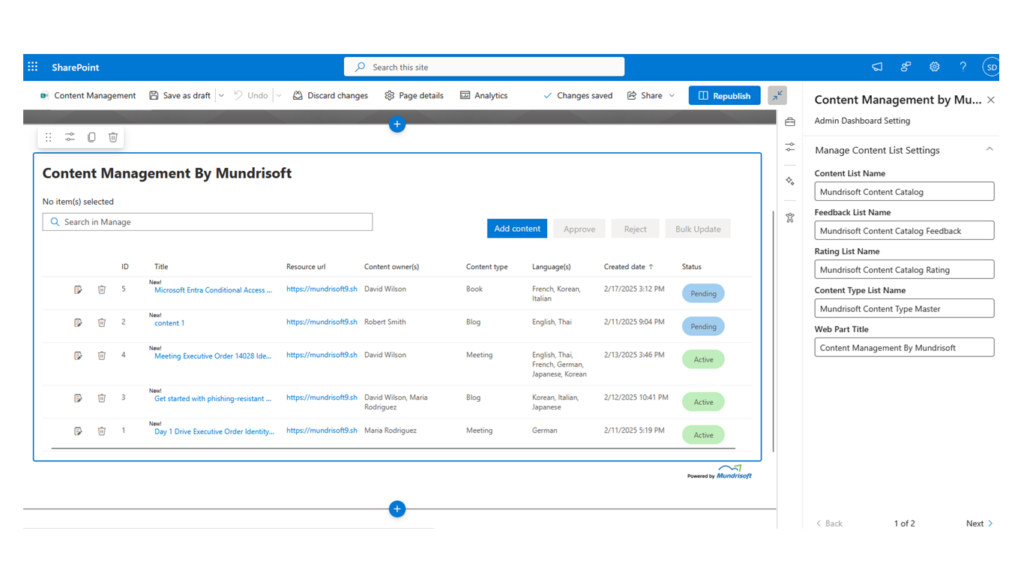
Task: Click the Search in Manage field
Action: click(208, 222)
